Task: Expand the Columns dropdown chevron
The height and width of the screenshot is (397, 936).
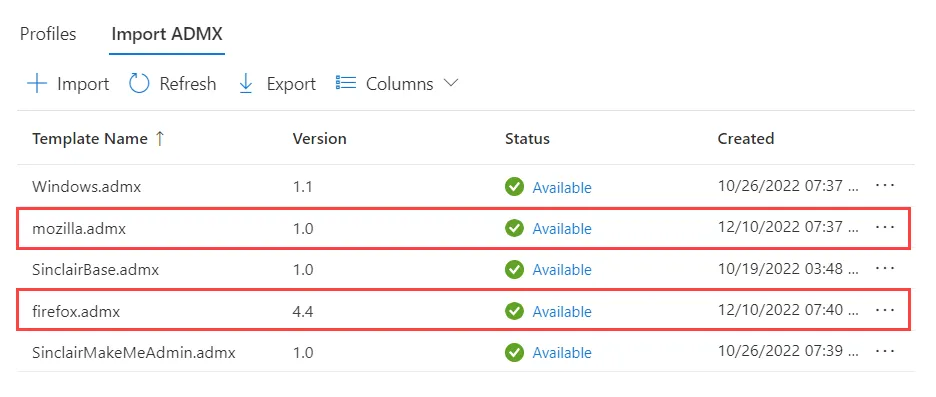Action: [451, 83]
